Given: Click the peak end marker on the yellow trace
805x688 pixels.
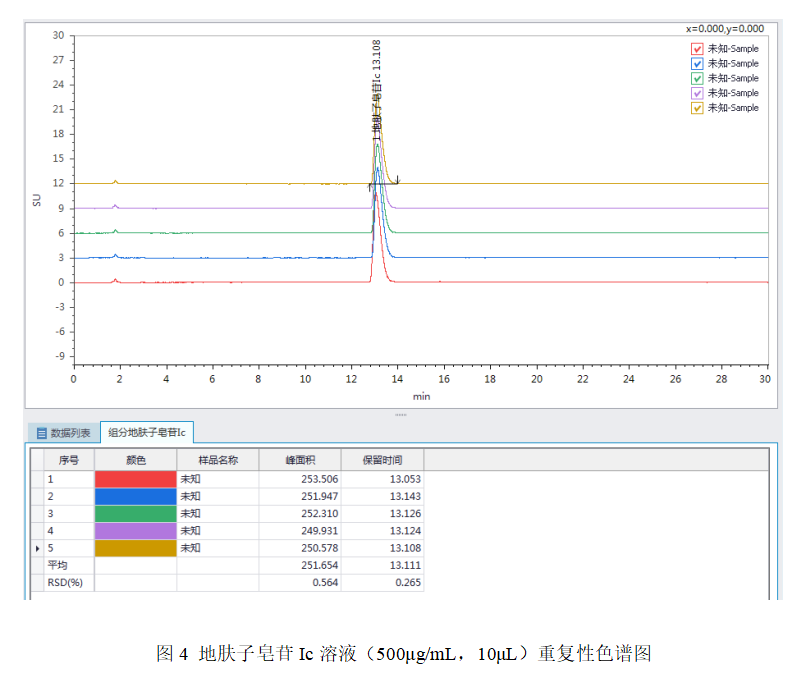Looking at the screenshot, I should coord(397,180).
